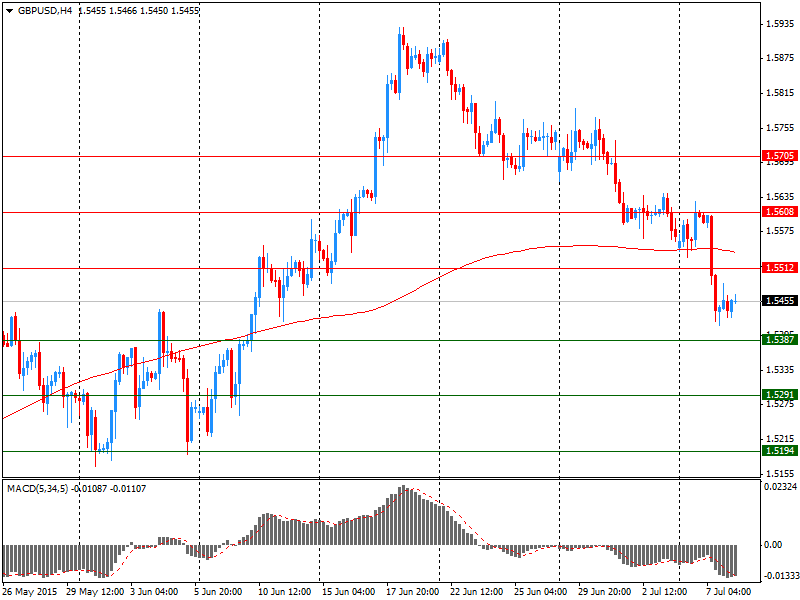
Task: Click the 1.5755 price axis value
Action: tap(781, 128)
